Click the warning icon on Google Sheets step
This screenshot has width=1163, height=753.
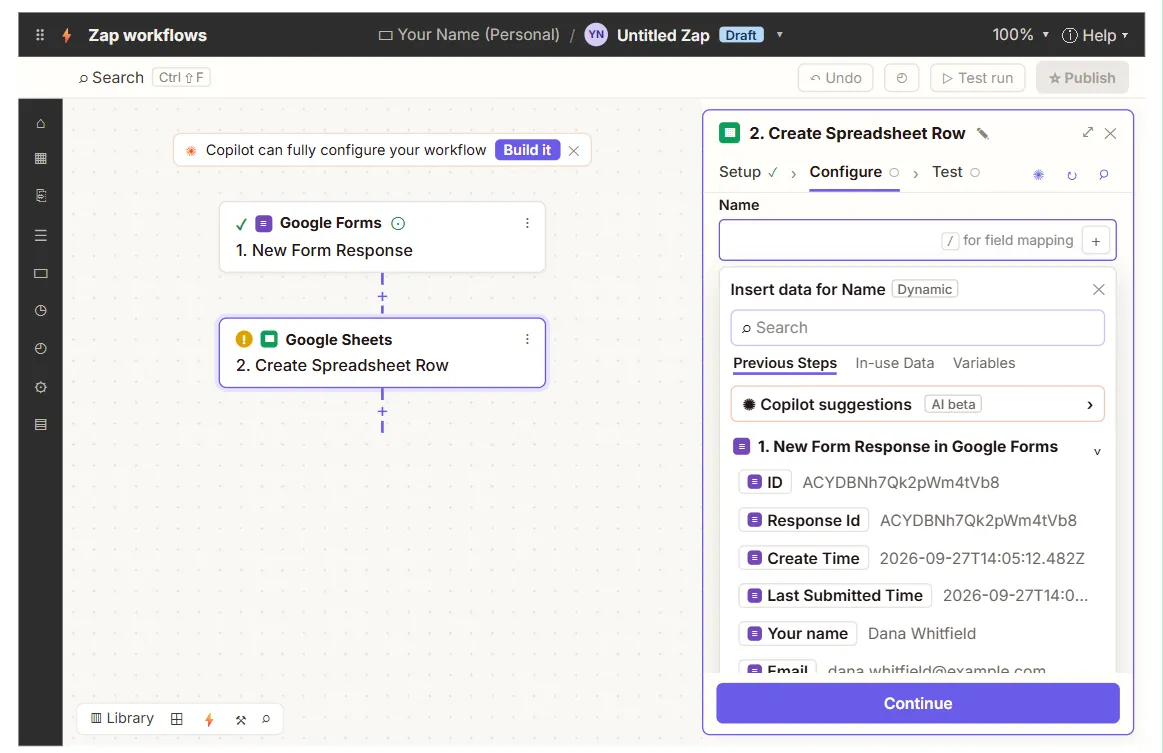click(x=244, y=339)
